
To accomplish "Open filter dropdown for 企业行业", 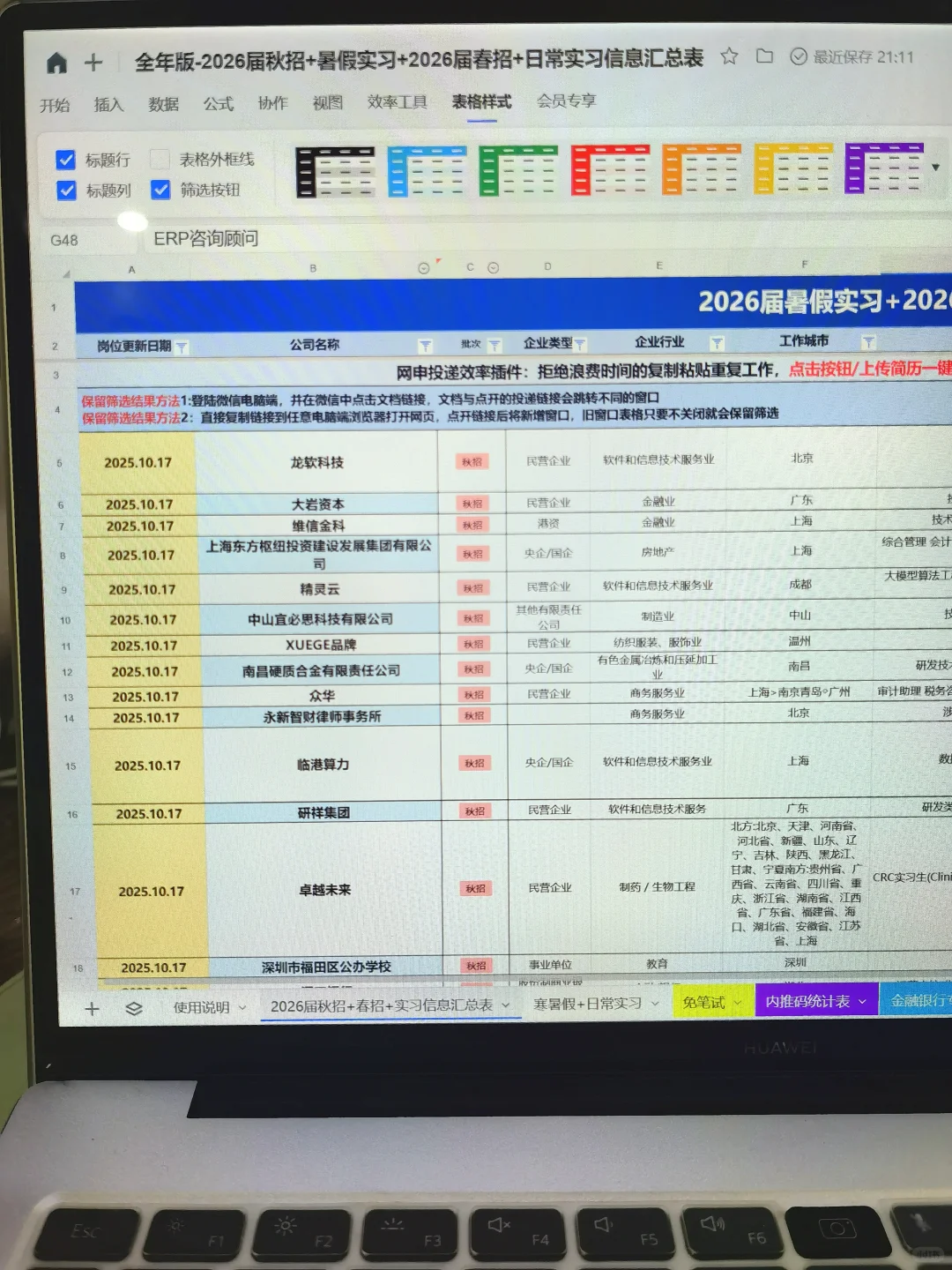I will click(717, 343).
